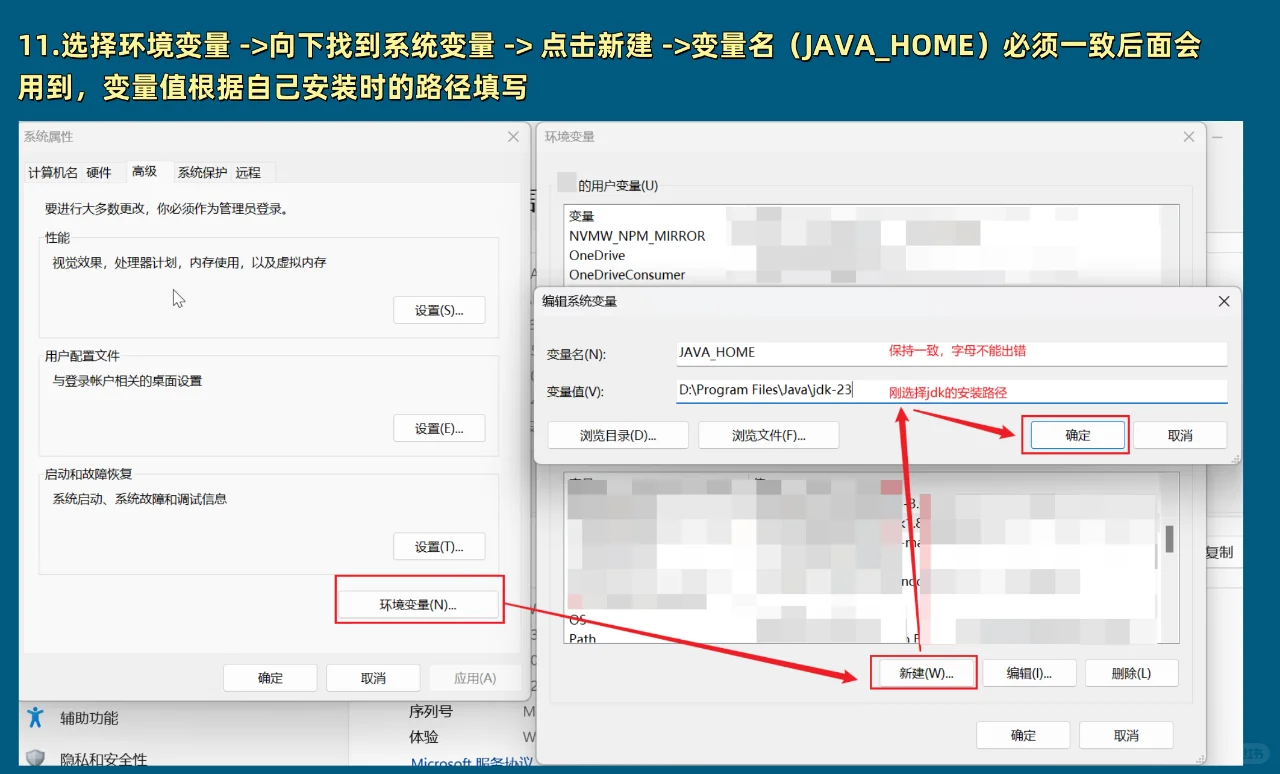The width and height of the screenshot is (1280, 774).
Task: Switch to the 硬件 tab
Action: (97, 172)
